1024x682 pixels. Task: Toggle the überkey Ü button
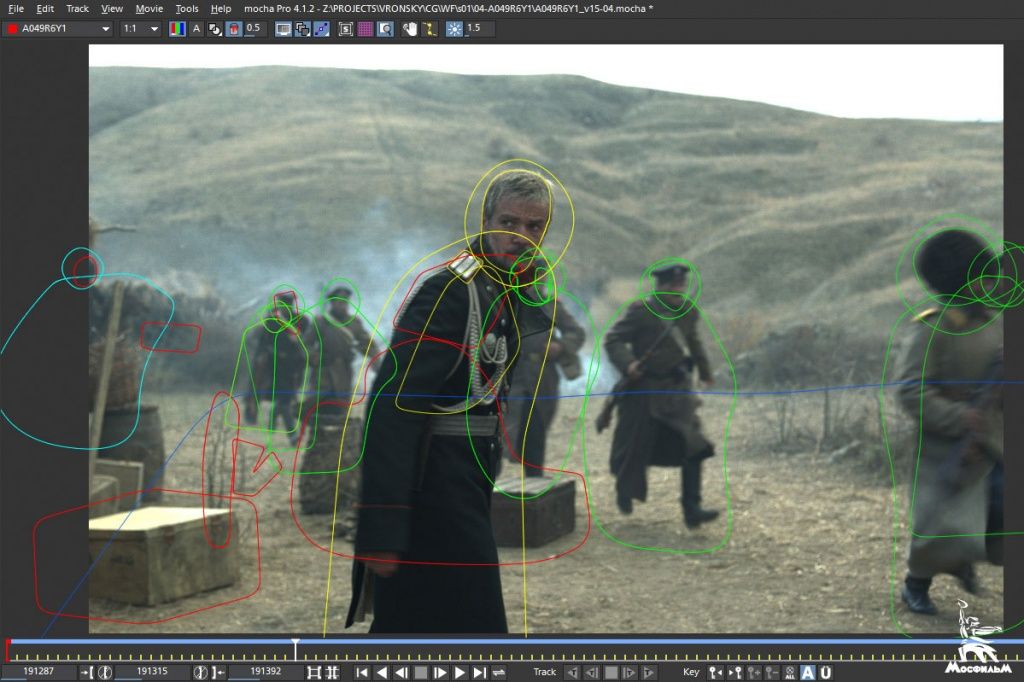[x=825, y=672]
